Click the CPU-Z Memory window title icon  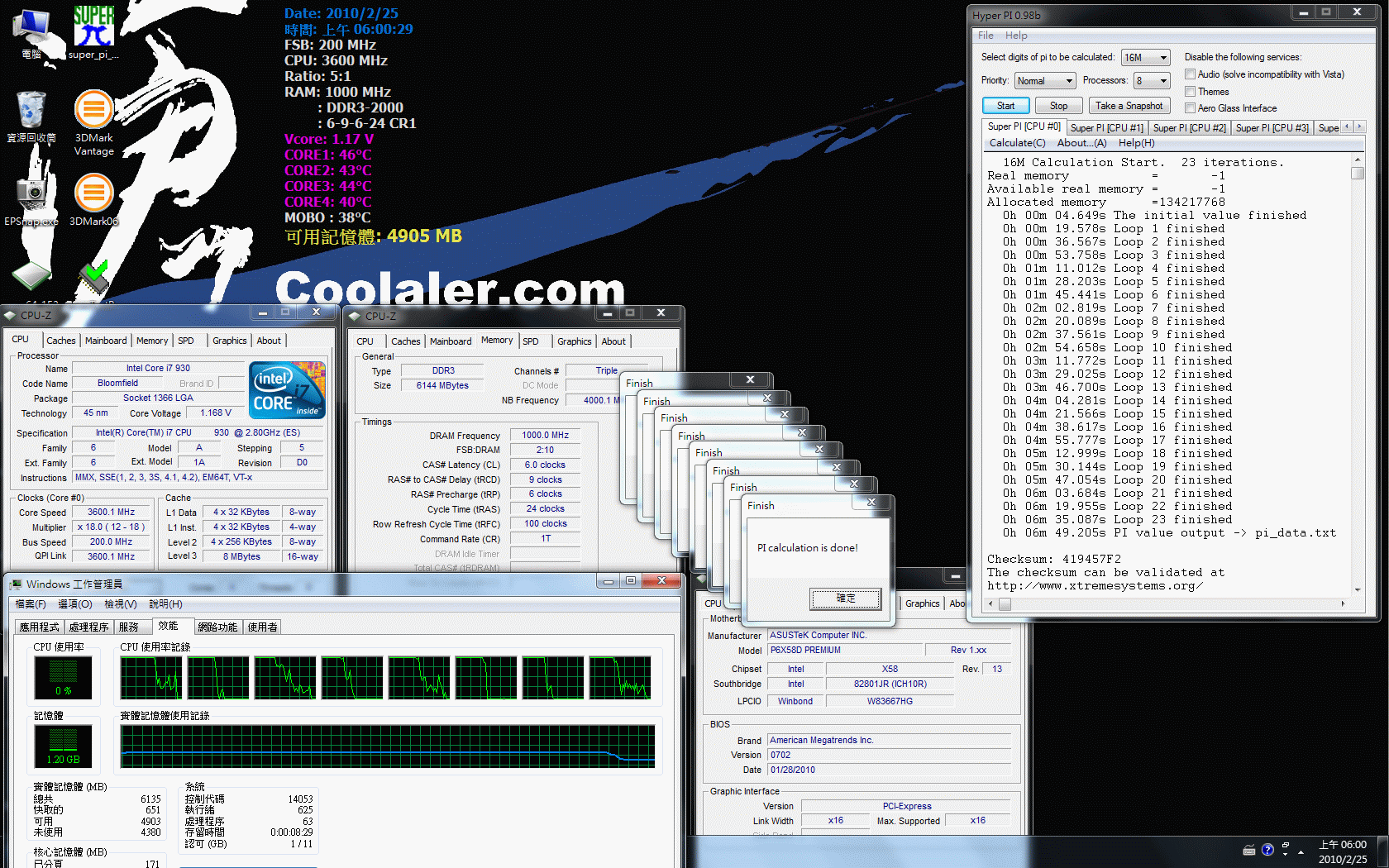(355, 316)
